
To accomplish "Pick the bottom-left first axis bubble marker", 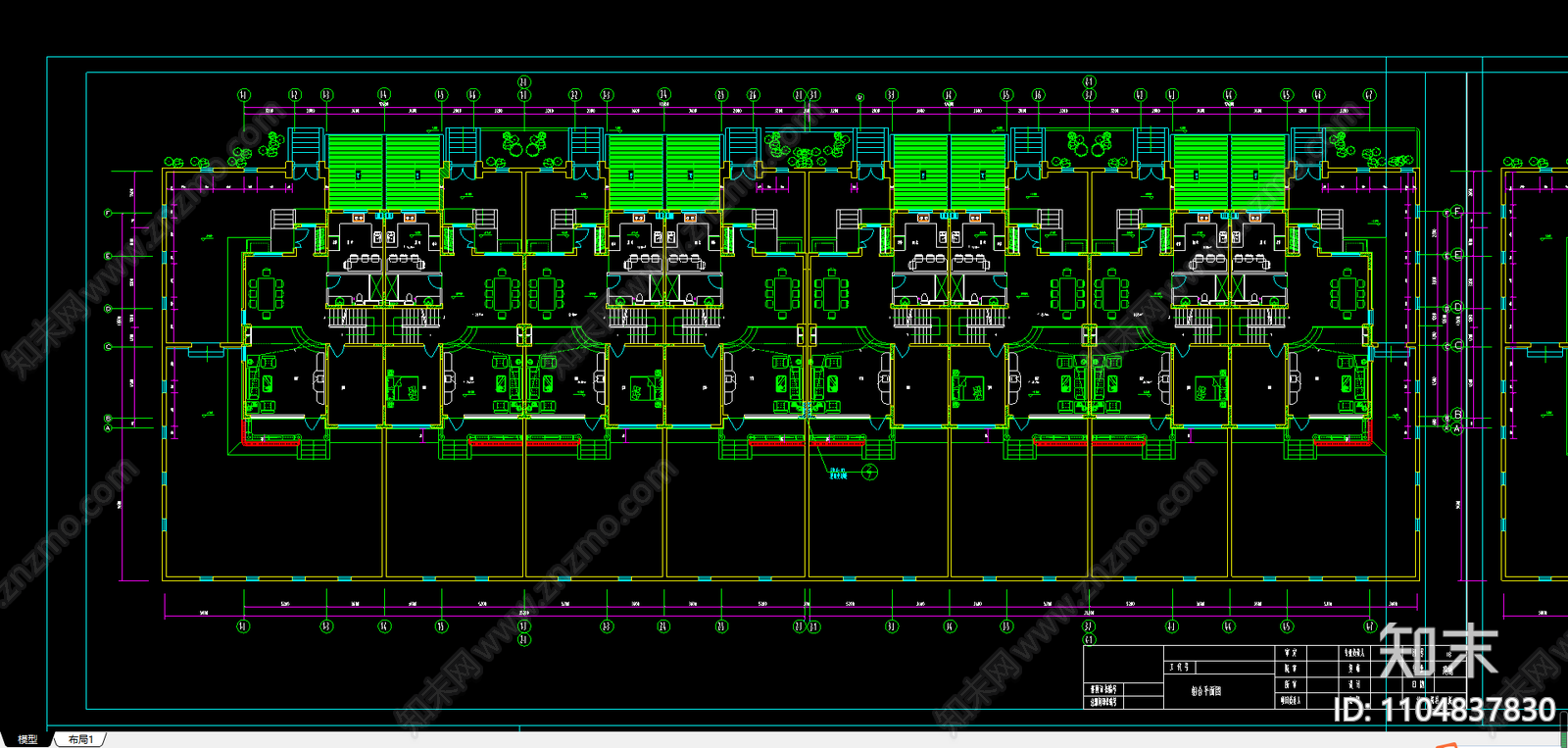I will (x=244, y=625).
